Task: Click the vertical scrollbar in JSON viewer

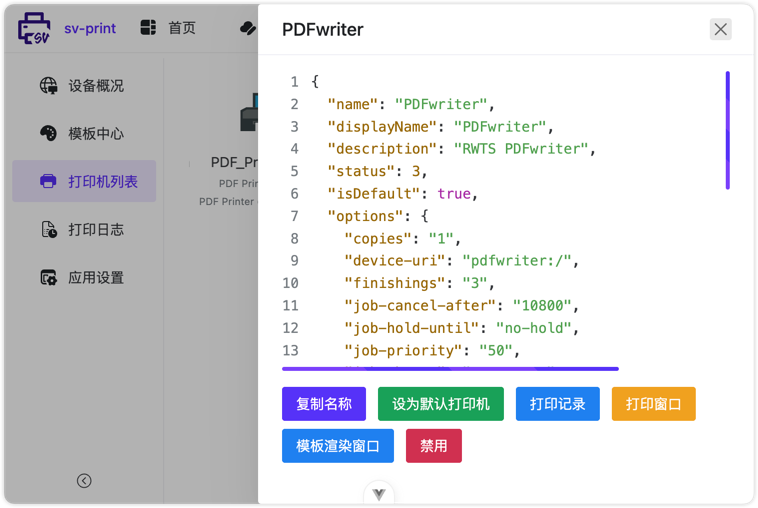Action: (x=727, y=130)
